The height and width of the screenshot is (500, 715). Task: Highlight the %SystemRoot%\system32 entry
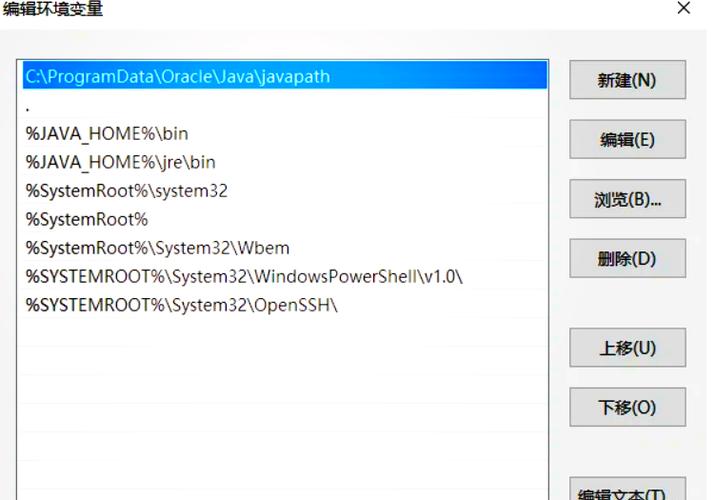pyautogui.click(x=127, y=190)
